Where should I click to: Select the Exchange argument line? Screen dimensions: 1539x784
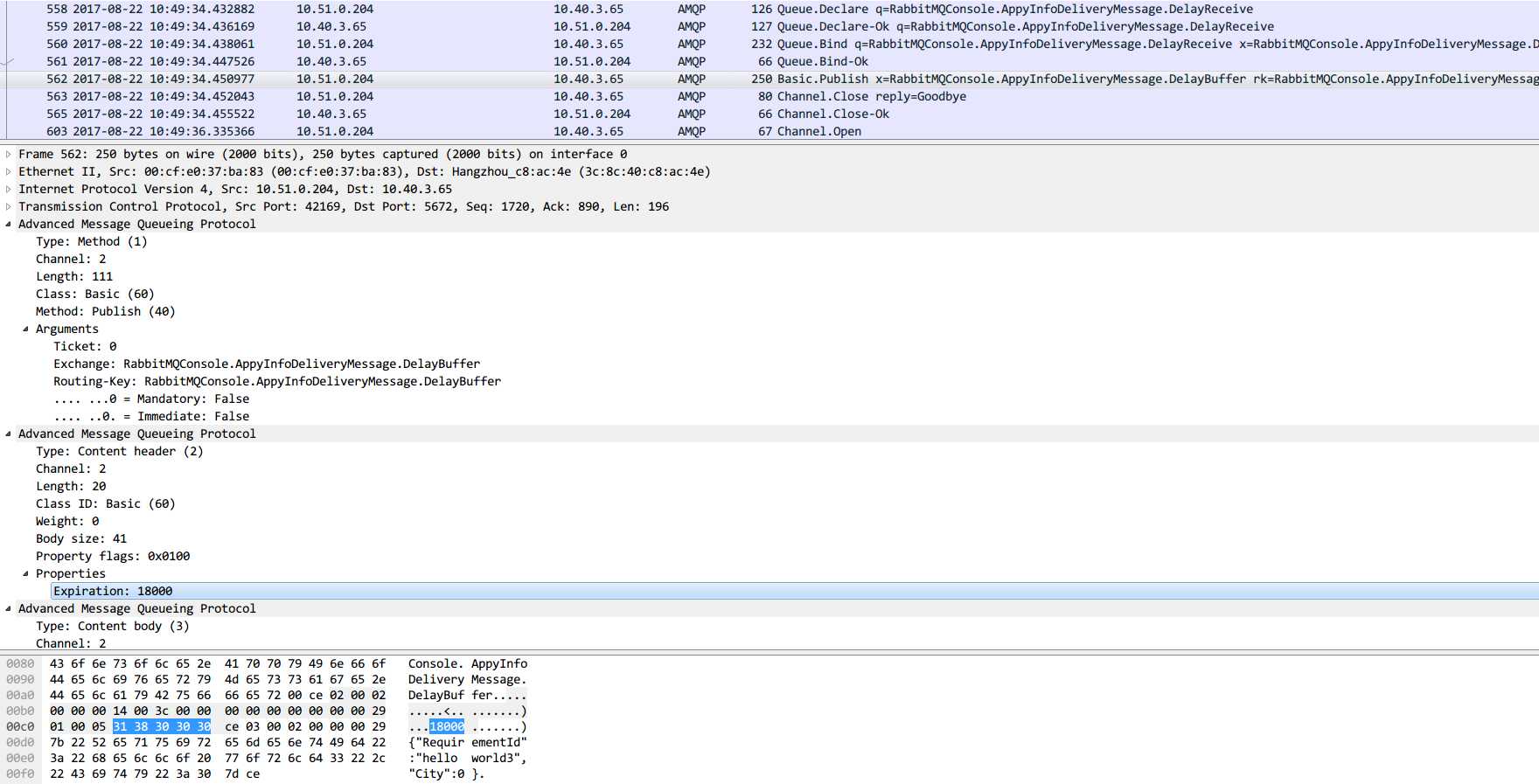click(267, 364)
